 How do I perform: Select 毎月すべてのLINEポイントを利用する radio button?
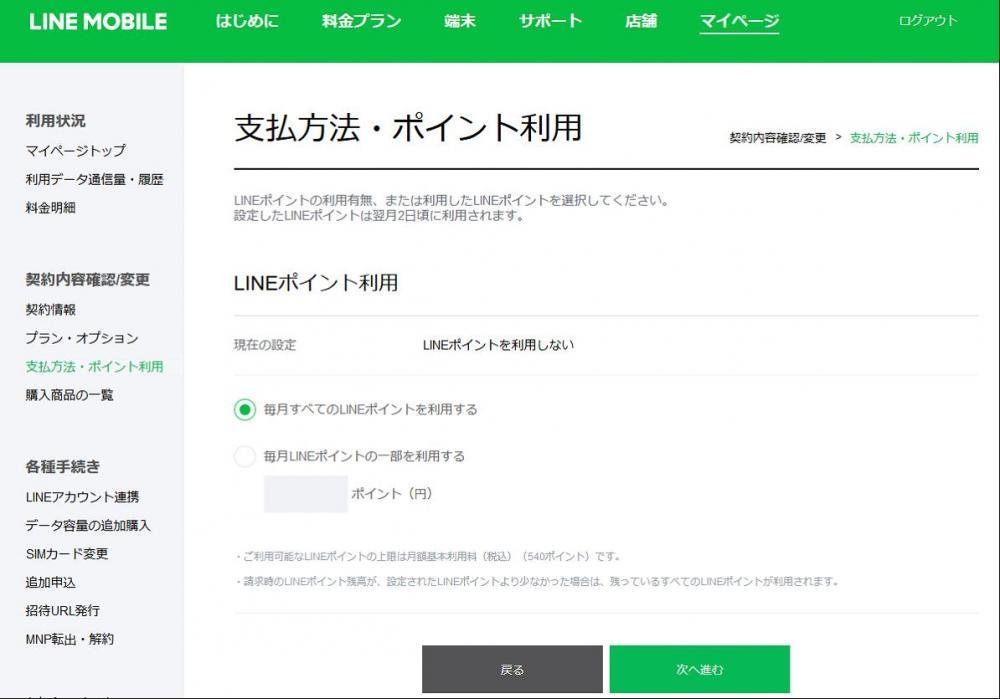point(245,409)
